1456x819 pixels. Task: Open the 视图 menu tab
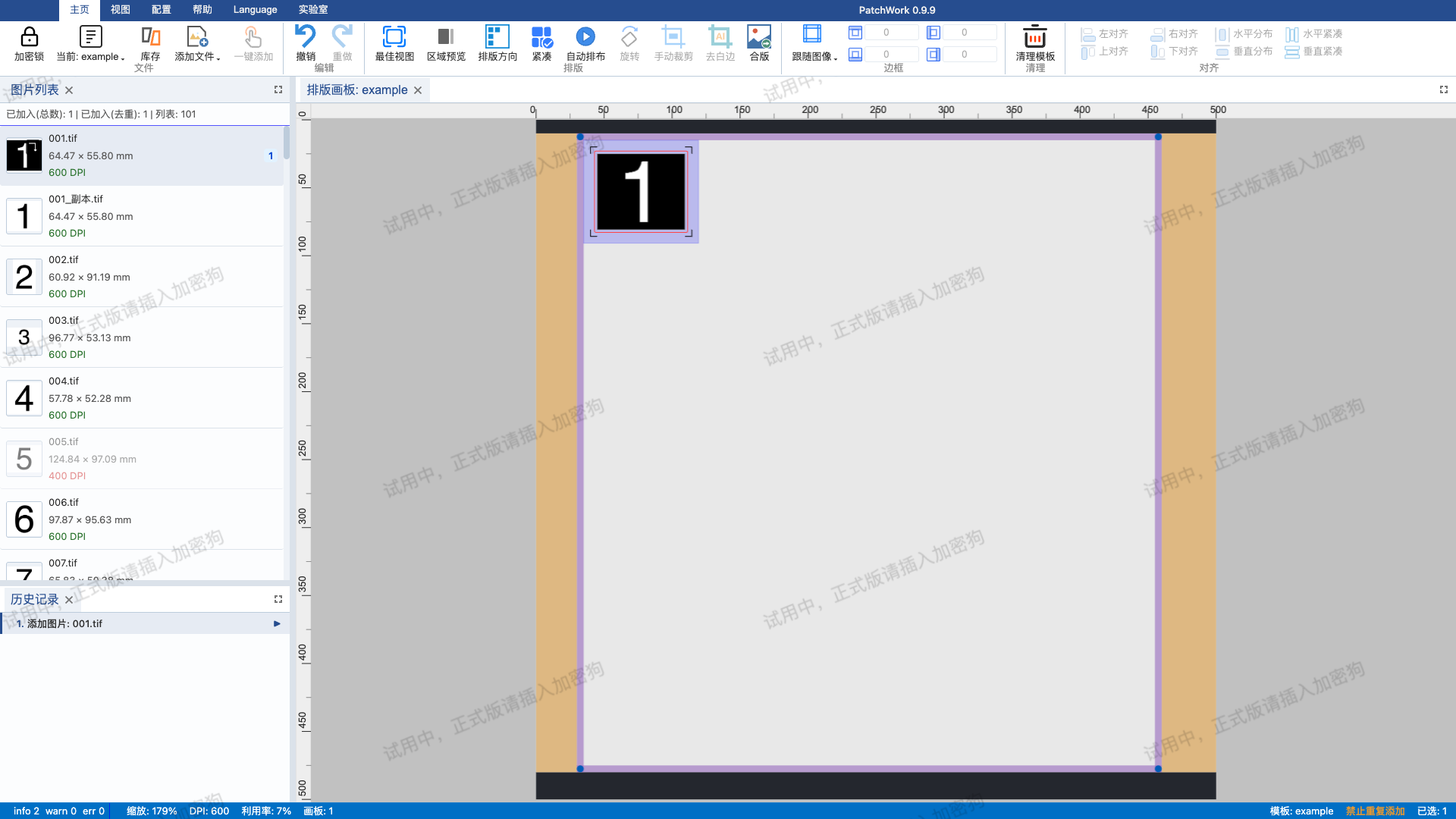(121, 10)
